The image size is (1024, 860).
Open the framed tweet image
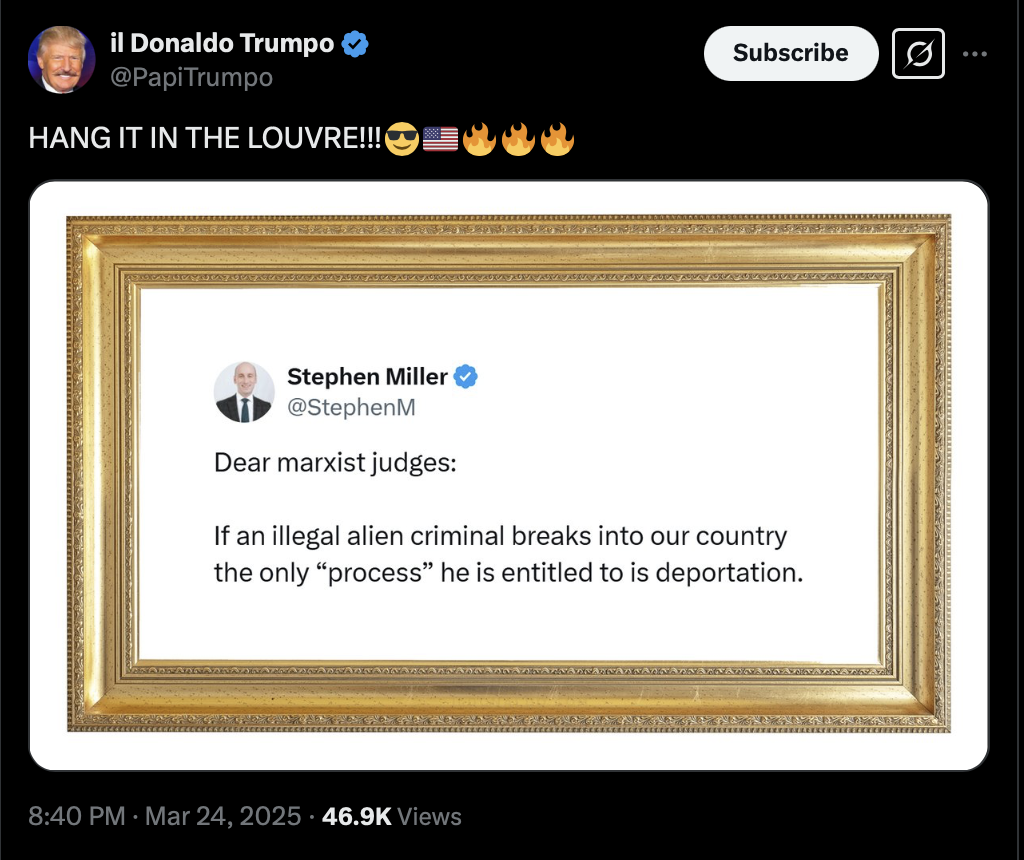point(509,475)
